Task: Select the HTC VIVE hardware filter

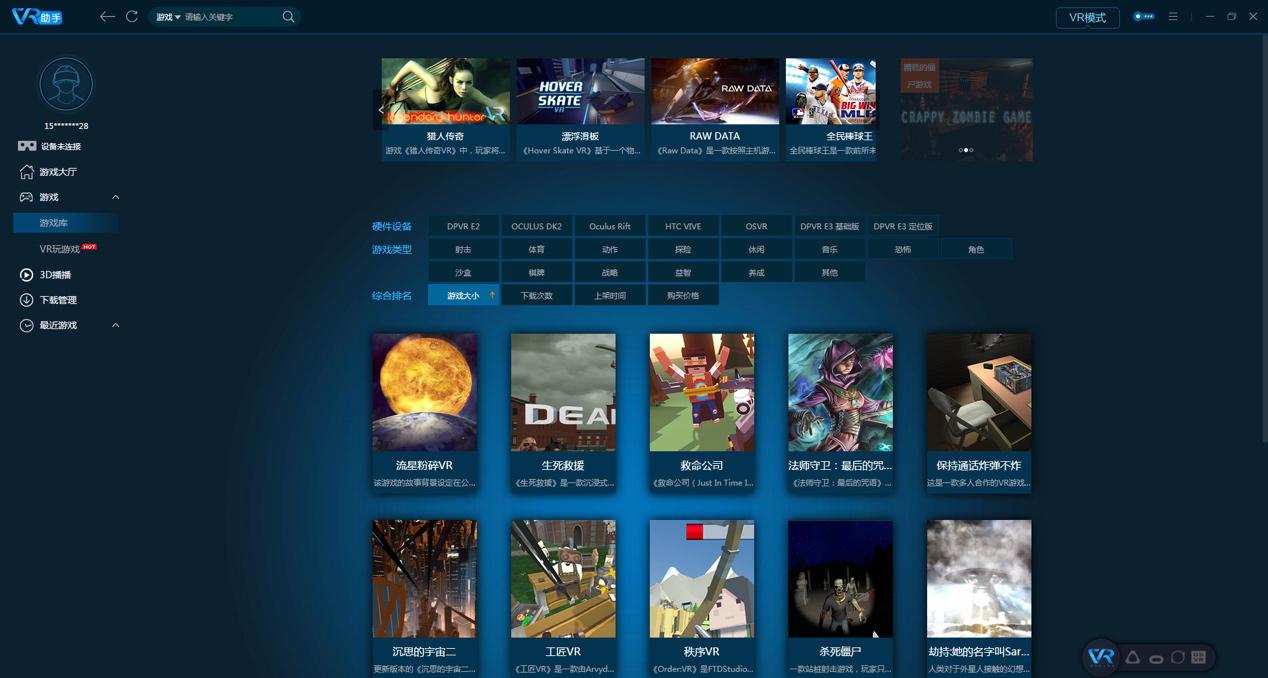Action: [683, 226]
